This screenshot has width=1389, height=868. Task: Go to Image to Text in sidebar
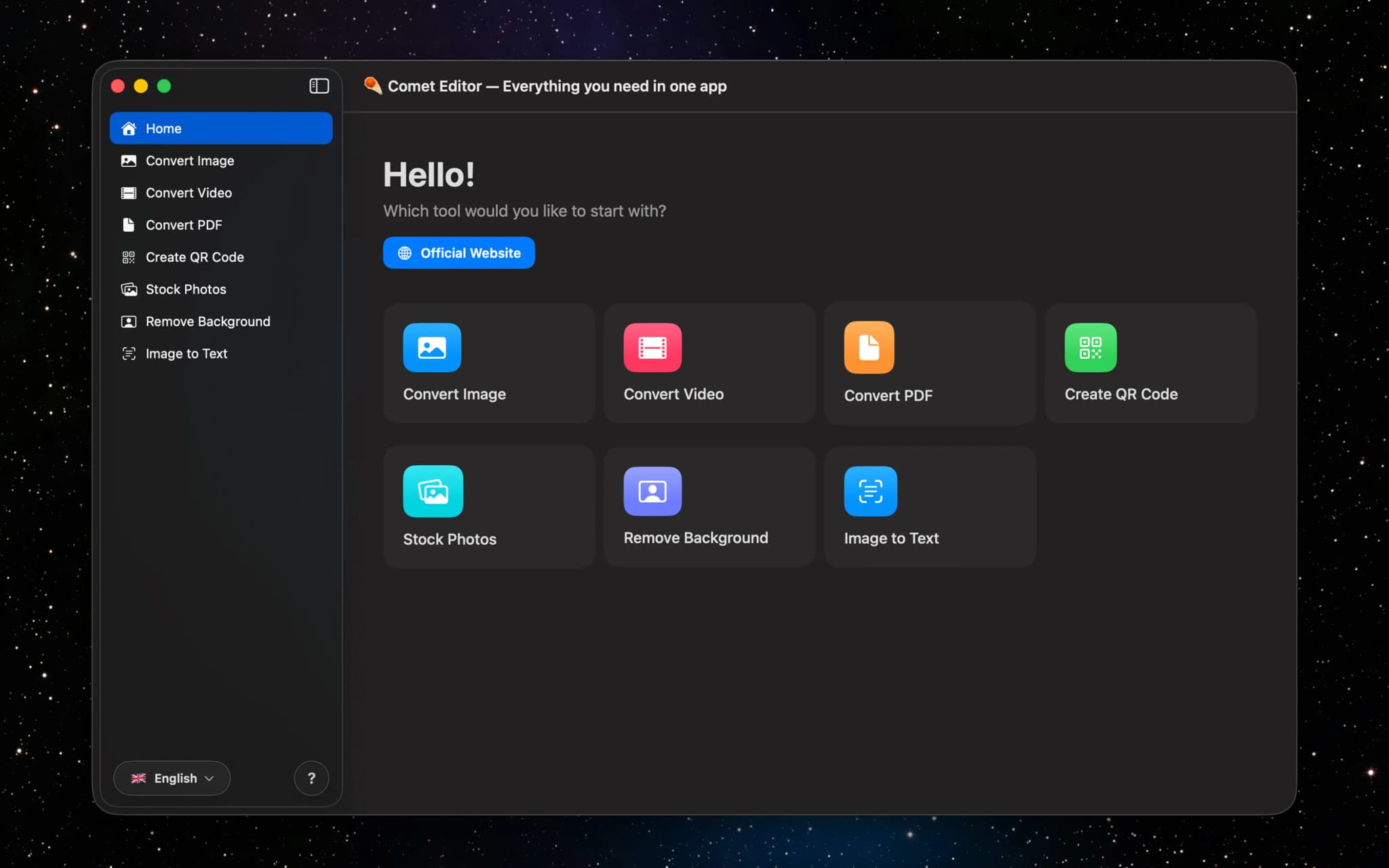pyautogui.click(x=221, y=353)
